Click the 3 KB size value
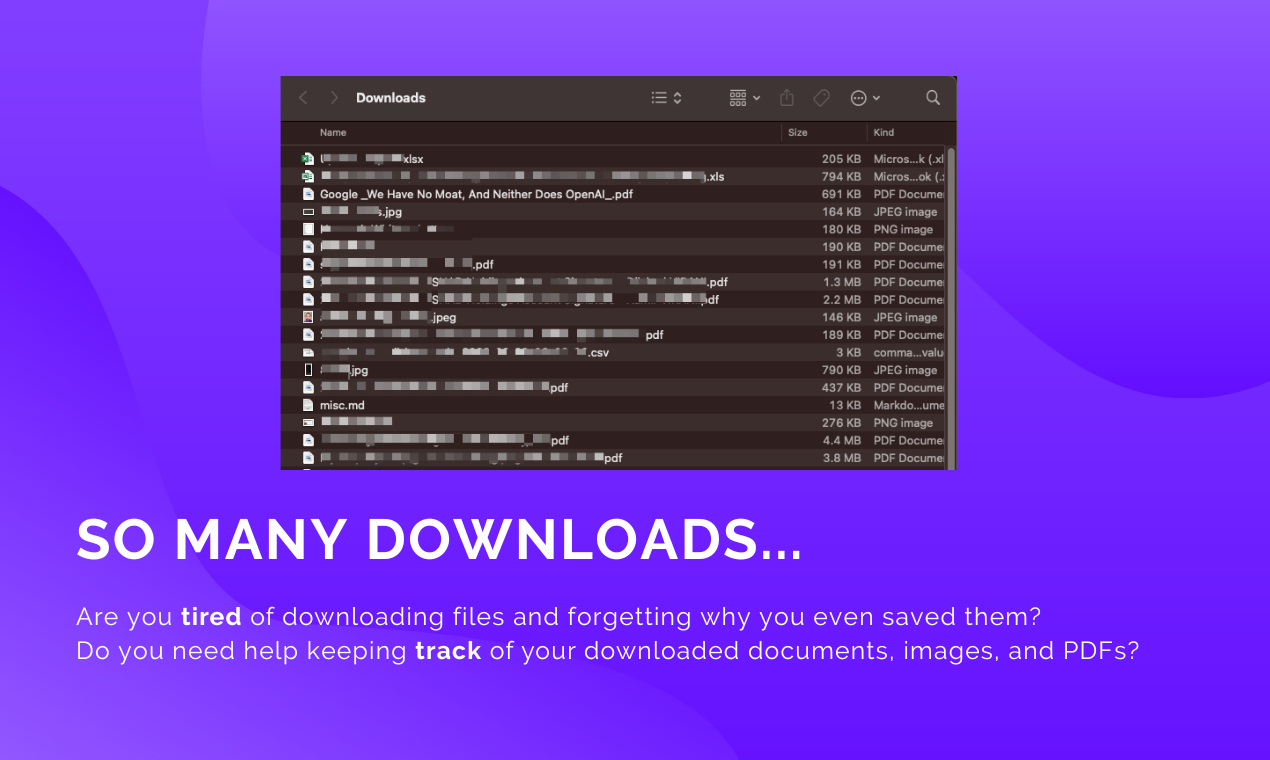1270x760 pixels. 848,352
